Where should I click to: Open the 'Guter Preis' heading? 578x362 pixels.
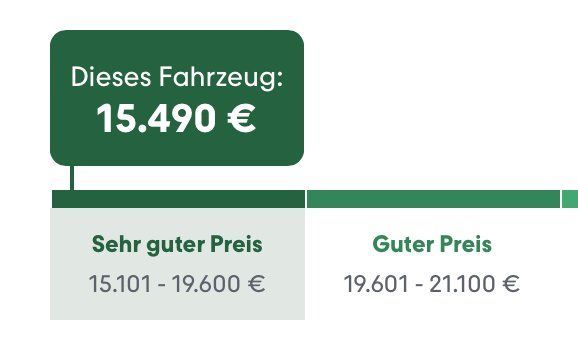pyautogui.click(x=432, y=244)
